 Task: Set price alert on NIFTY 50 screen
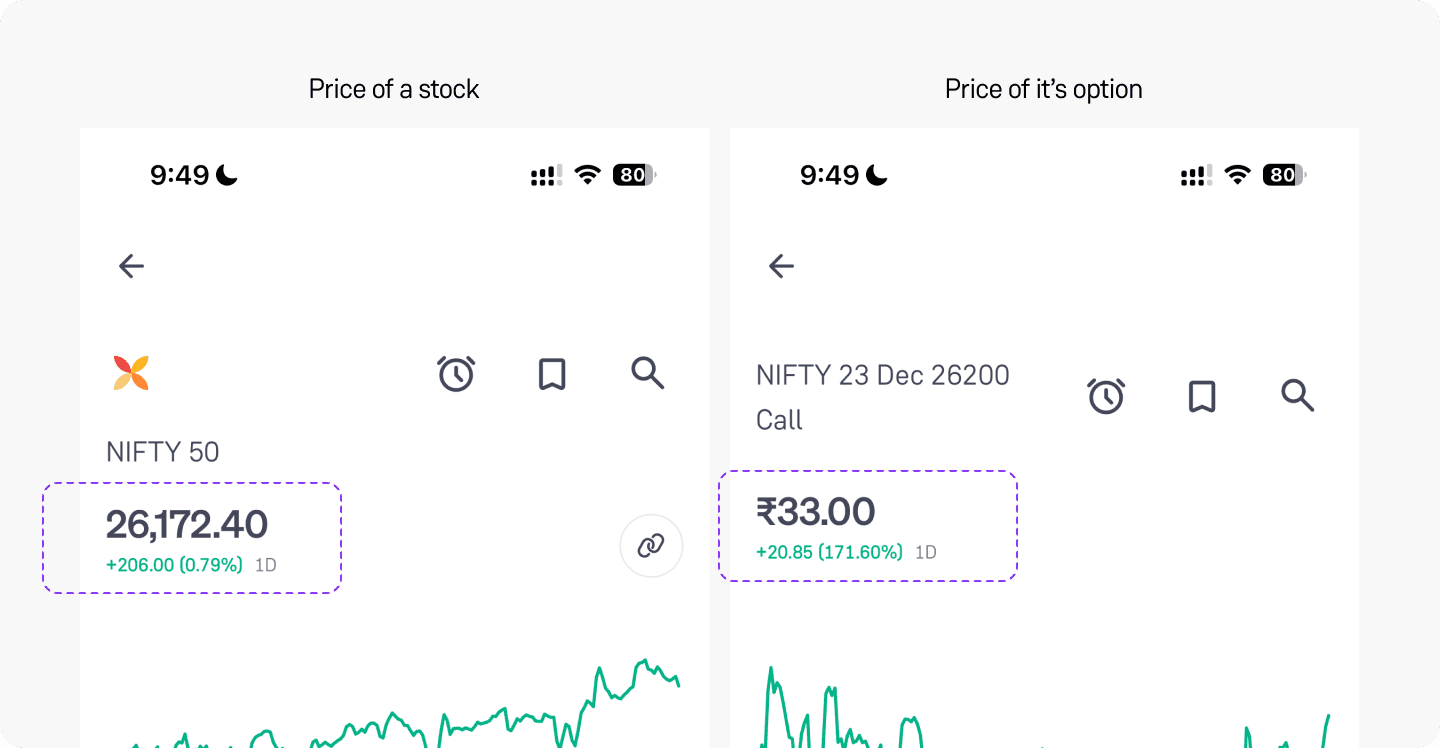456,373
